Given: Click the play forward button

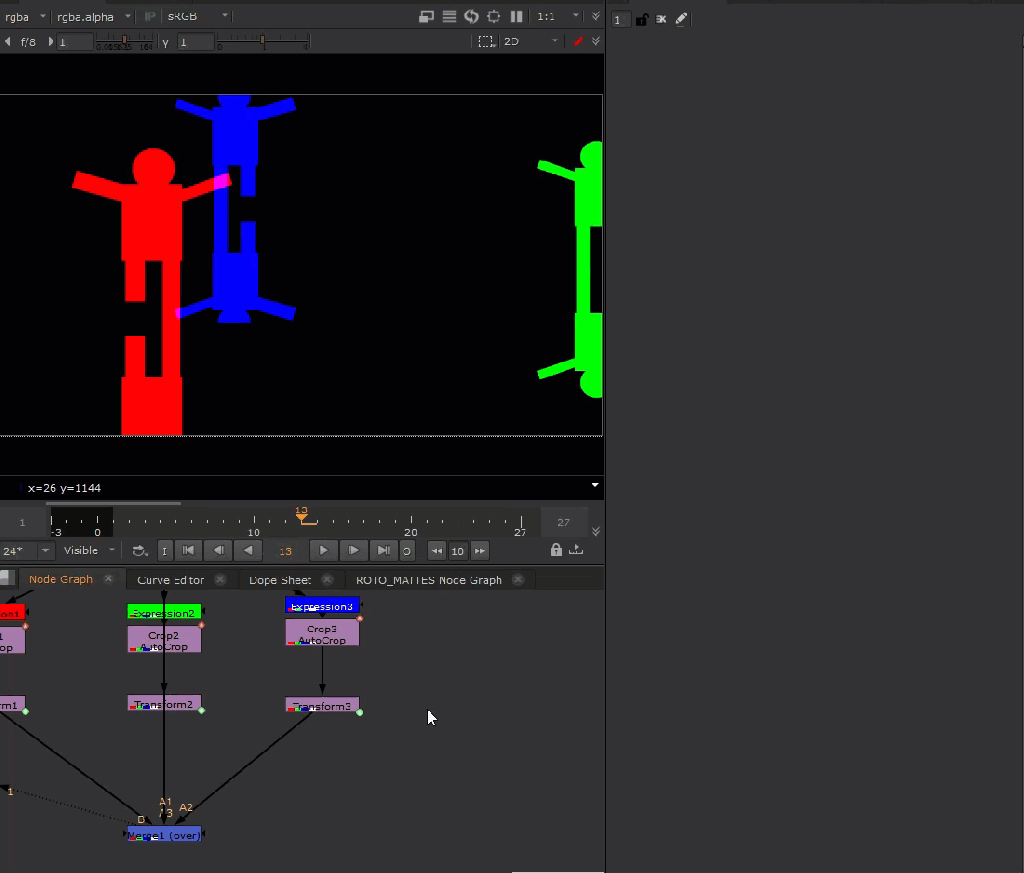Looking at the screenshot, I should click(323, 551).
